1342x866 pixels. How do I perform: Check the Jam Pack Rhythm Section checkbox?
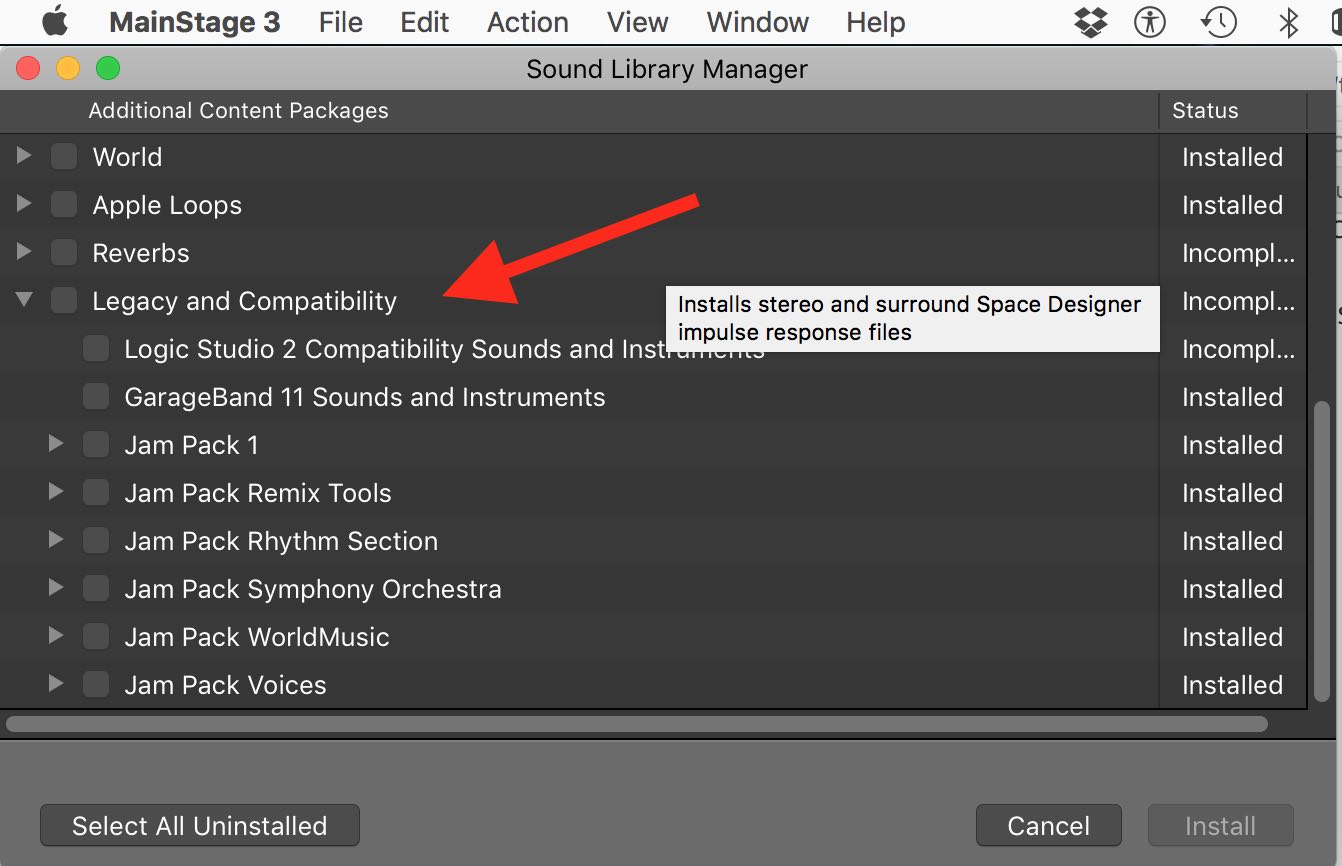tap(96, 541)
